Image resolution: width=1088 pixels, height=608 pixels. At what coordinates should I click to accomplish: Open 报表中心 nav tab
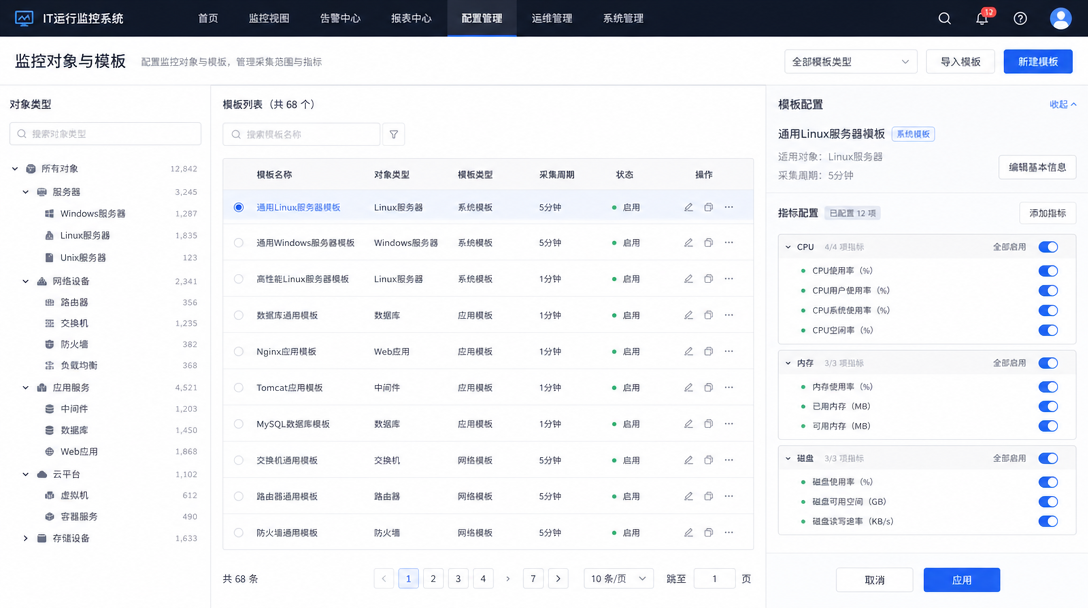point(411,18)
